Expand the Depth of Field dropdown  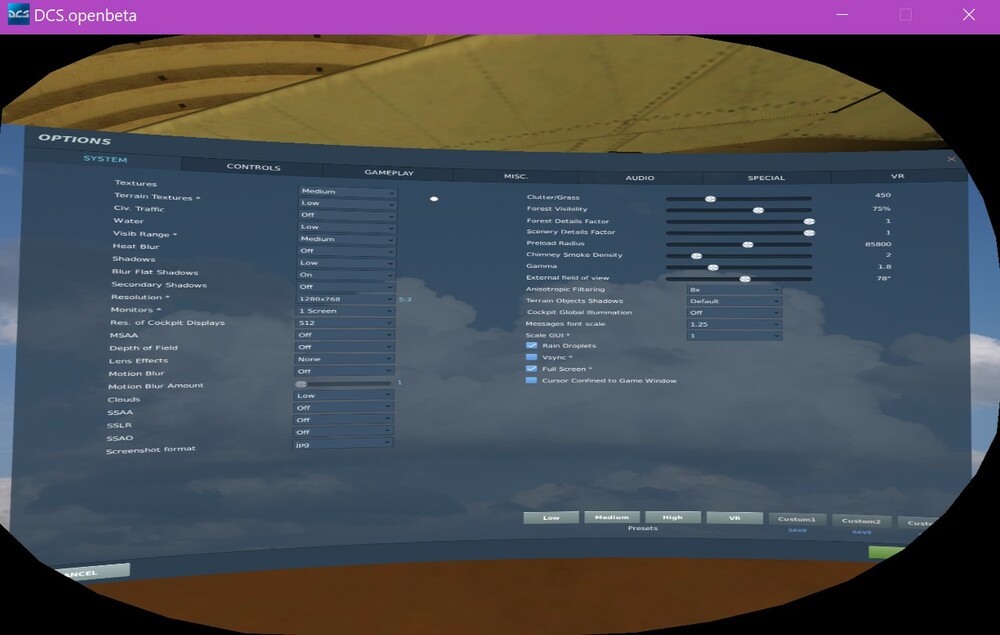tap(344, 347)
